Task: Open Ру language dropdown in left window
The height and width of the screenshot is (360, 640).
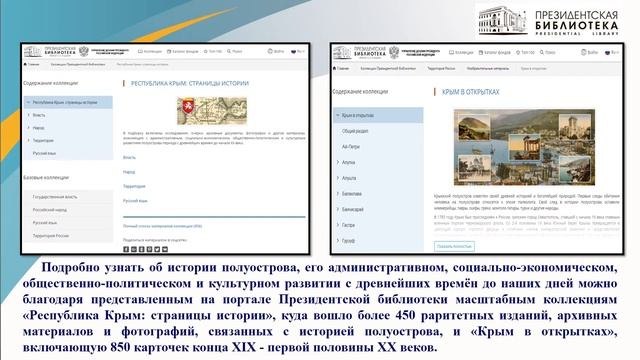Action: 298,51
